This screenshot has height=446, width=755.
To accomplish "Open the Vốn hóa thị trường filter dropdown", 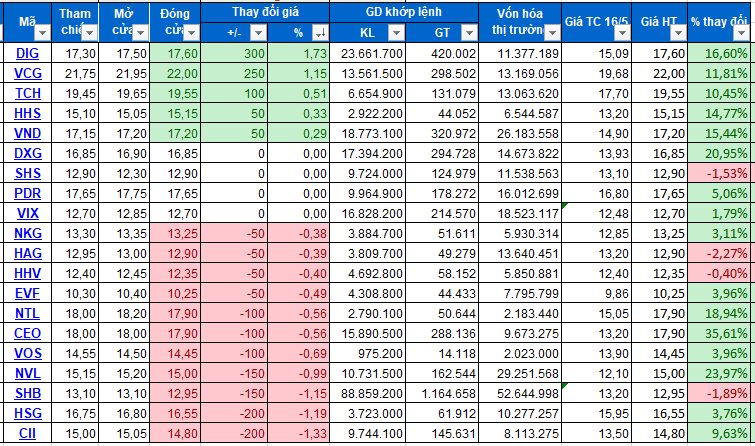I will tap(552, 33).
